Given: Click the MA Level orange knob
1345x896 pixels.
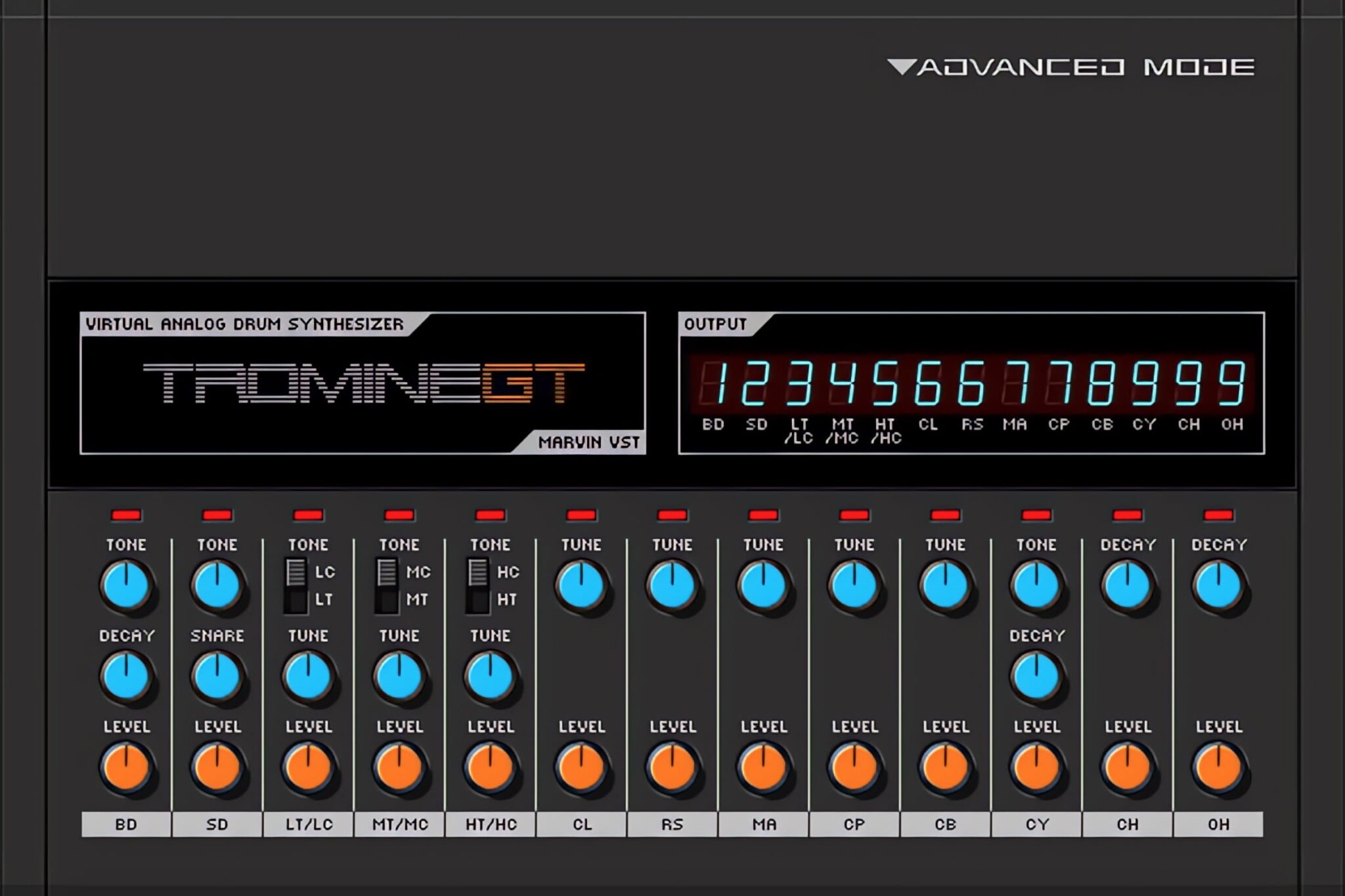Looking at the screenshot, I should pos(763,767).
